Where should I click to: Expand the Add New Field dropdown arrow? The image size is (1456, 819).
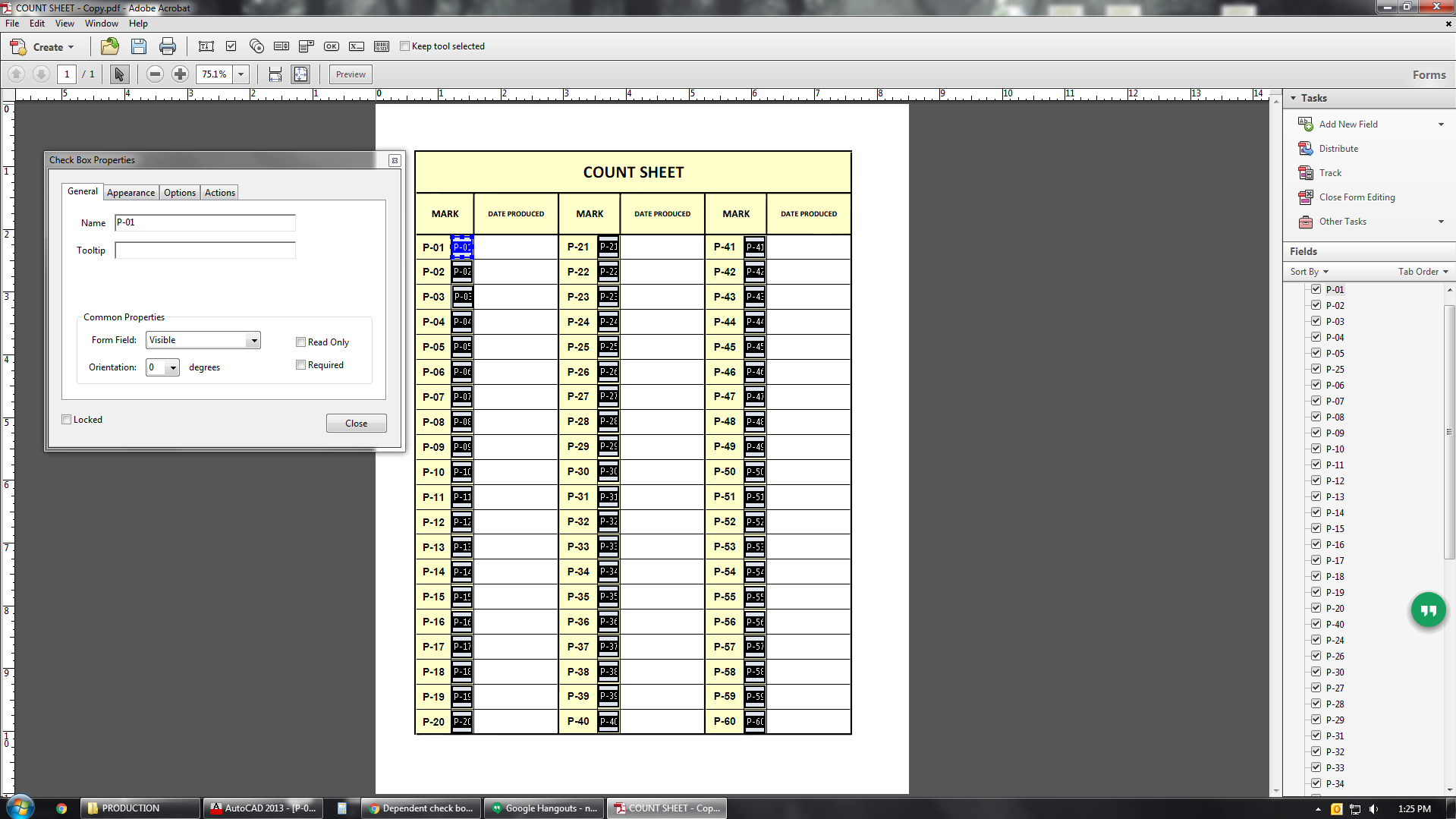tap(1441, 124)
